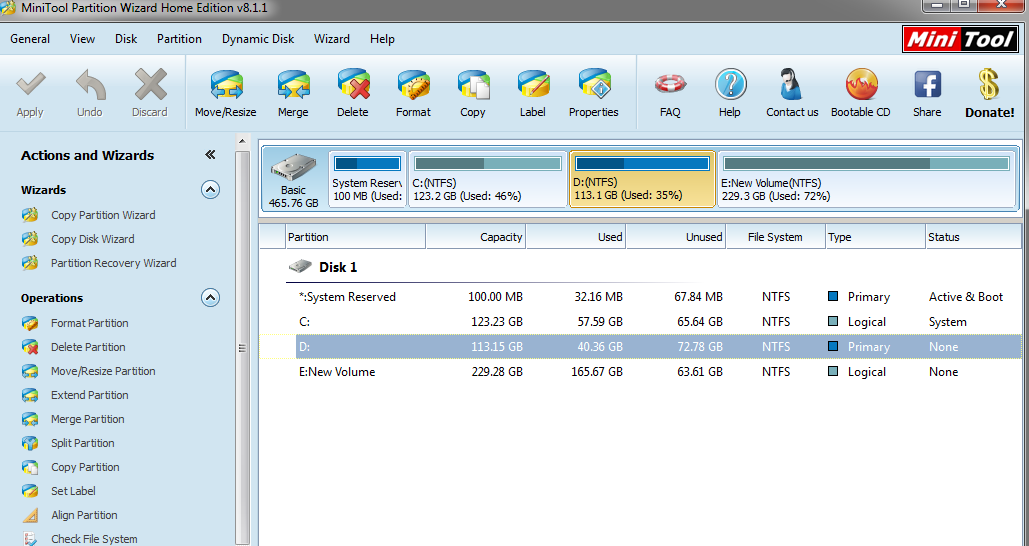This screenshot has width=1029, height=546.
Task: Open the View menu
Action: (x=82, y=39)
